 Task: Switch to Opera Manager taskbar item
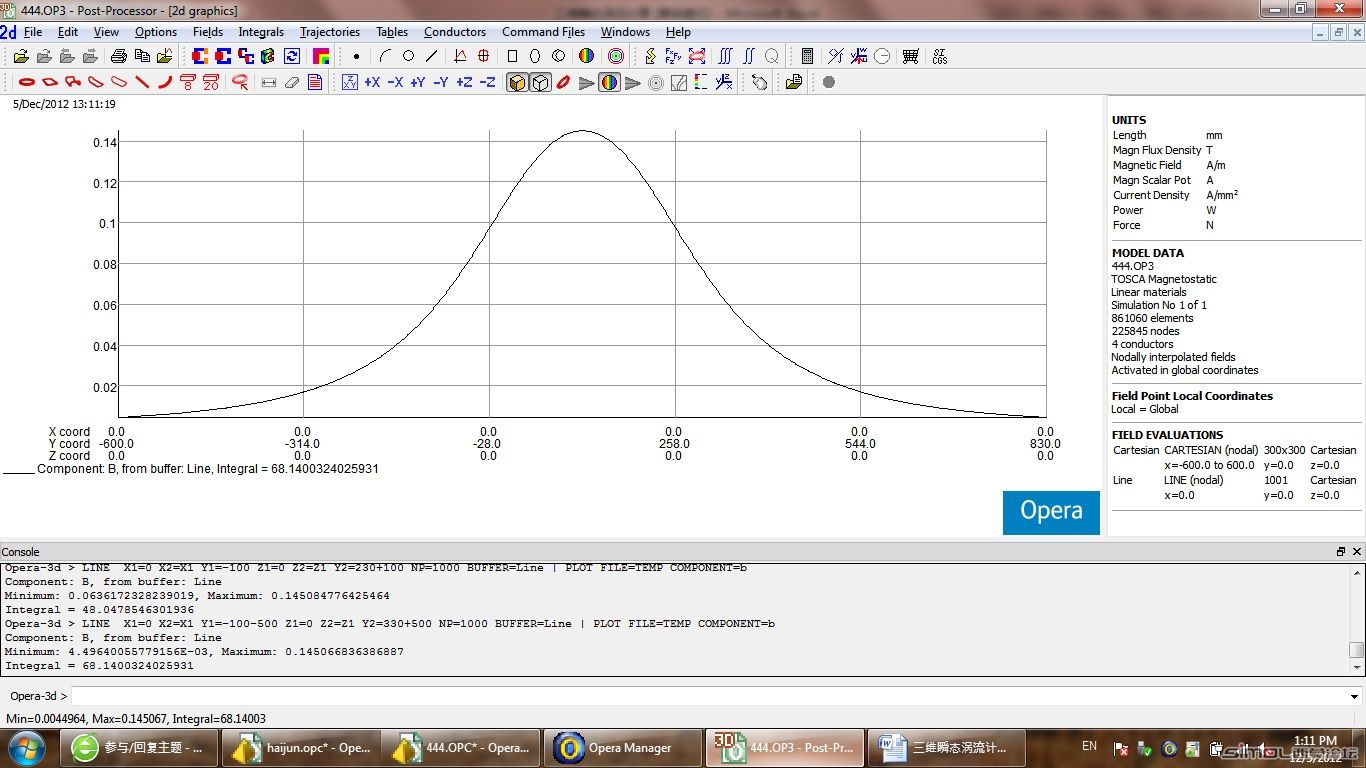coord(623,748)
